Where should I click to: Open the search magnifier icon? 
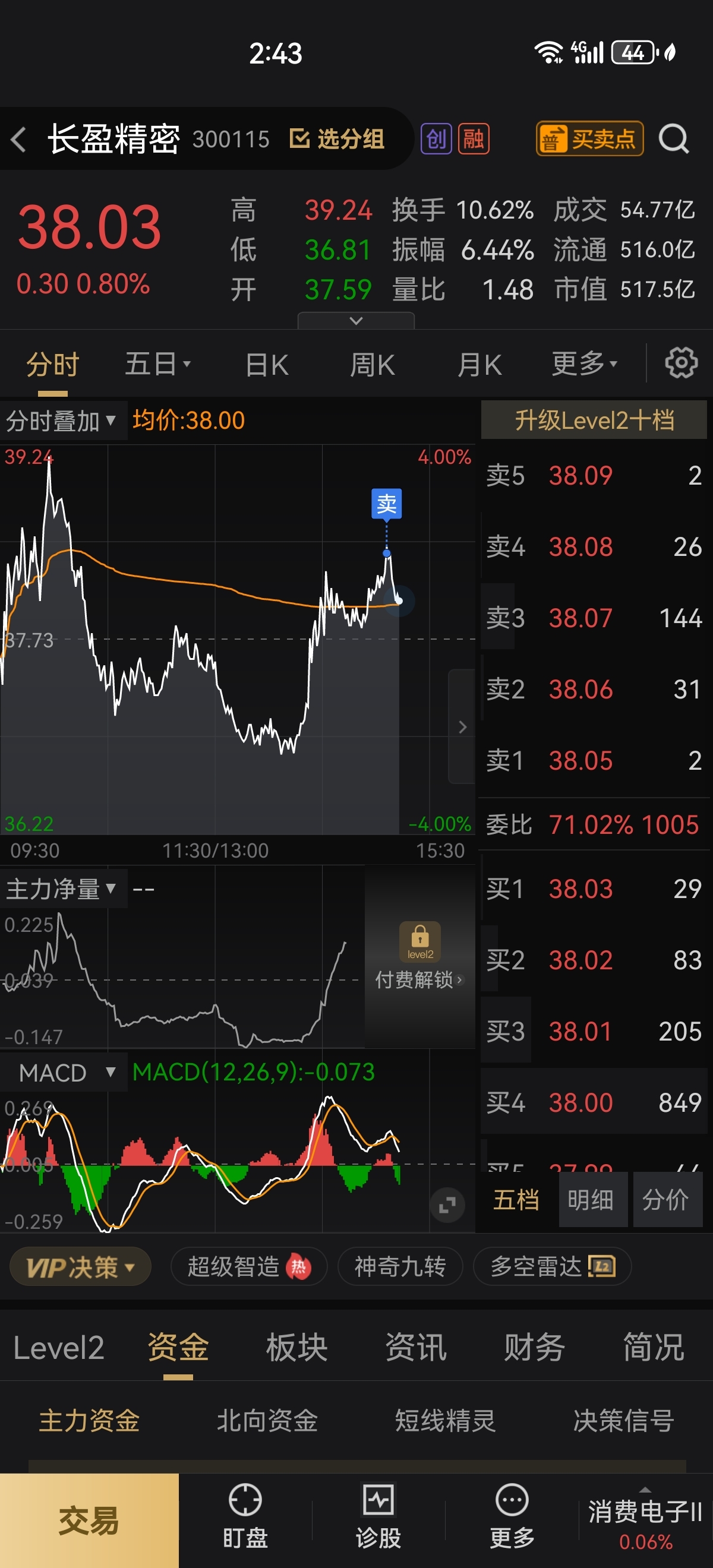(673, 139)
